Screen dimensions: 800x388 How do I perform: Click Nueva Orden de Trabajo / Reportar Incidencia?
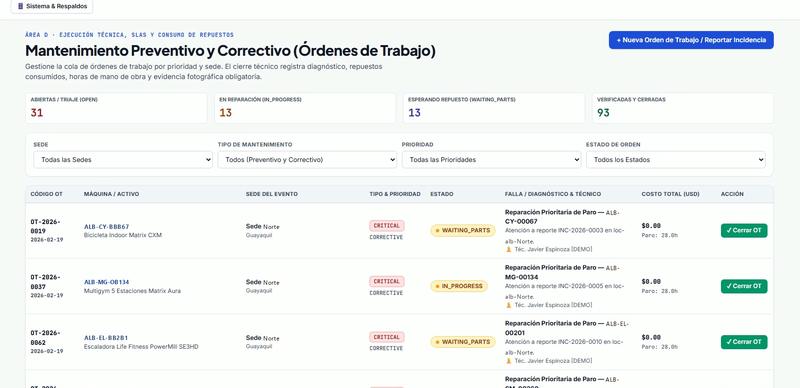(x=691, y=40)
